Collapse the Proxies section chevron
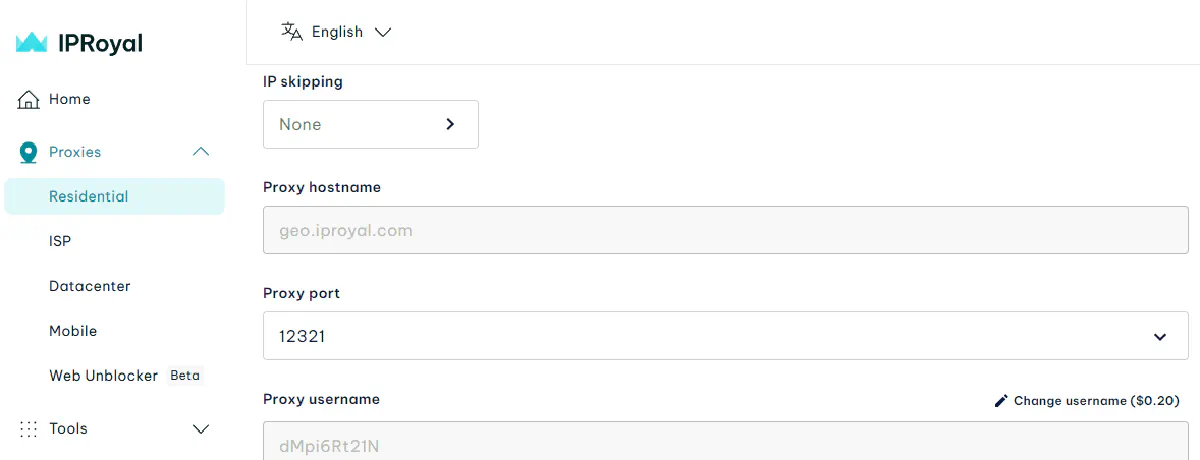Screen dimensions: 1200x460 coord(201,152)
